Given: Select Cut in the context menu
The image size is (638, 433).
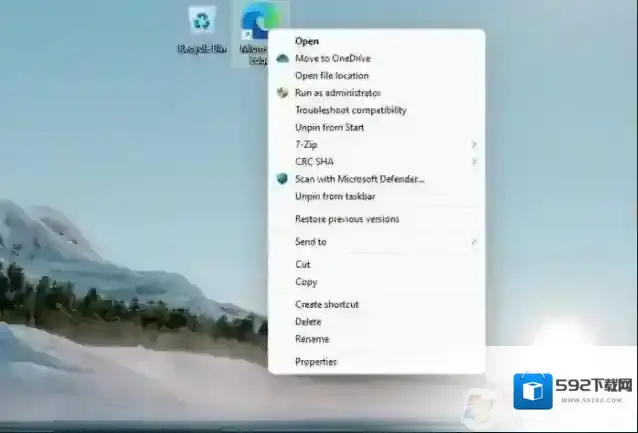Looking at the screenshot, I should pyautogui.click(x=302, y=264).
